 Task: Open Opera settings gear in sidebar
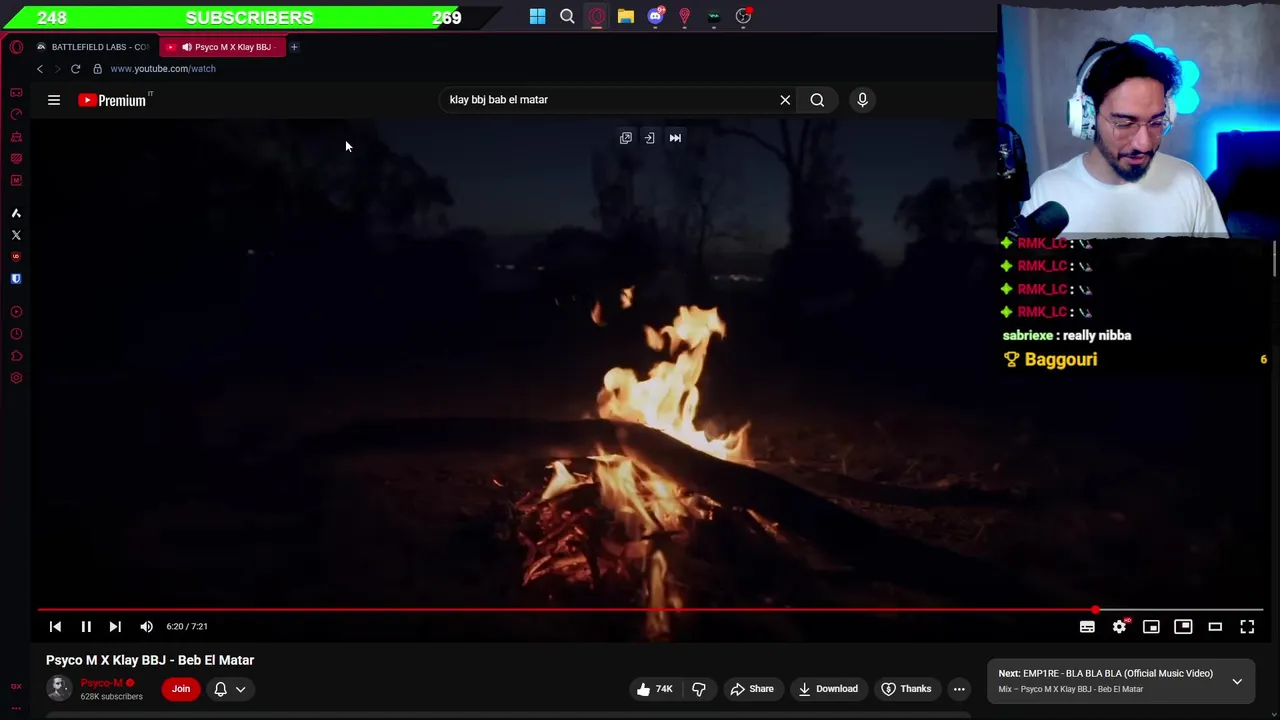16,378
